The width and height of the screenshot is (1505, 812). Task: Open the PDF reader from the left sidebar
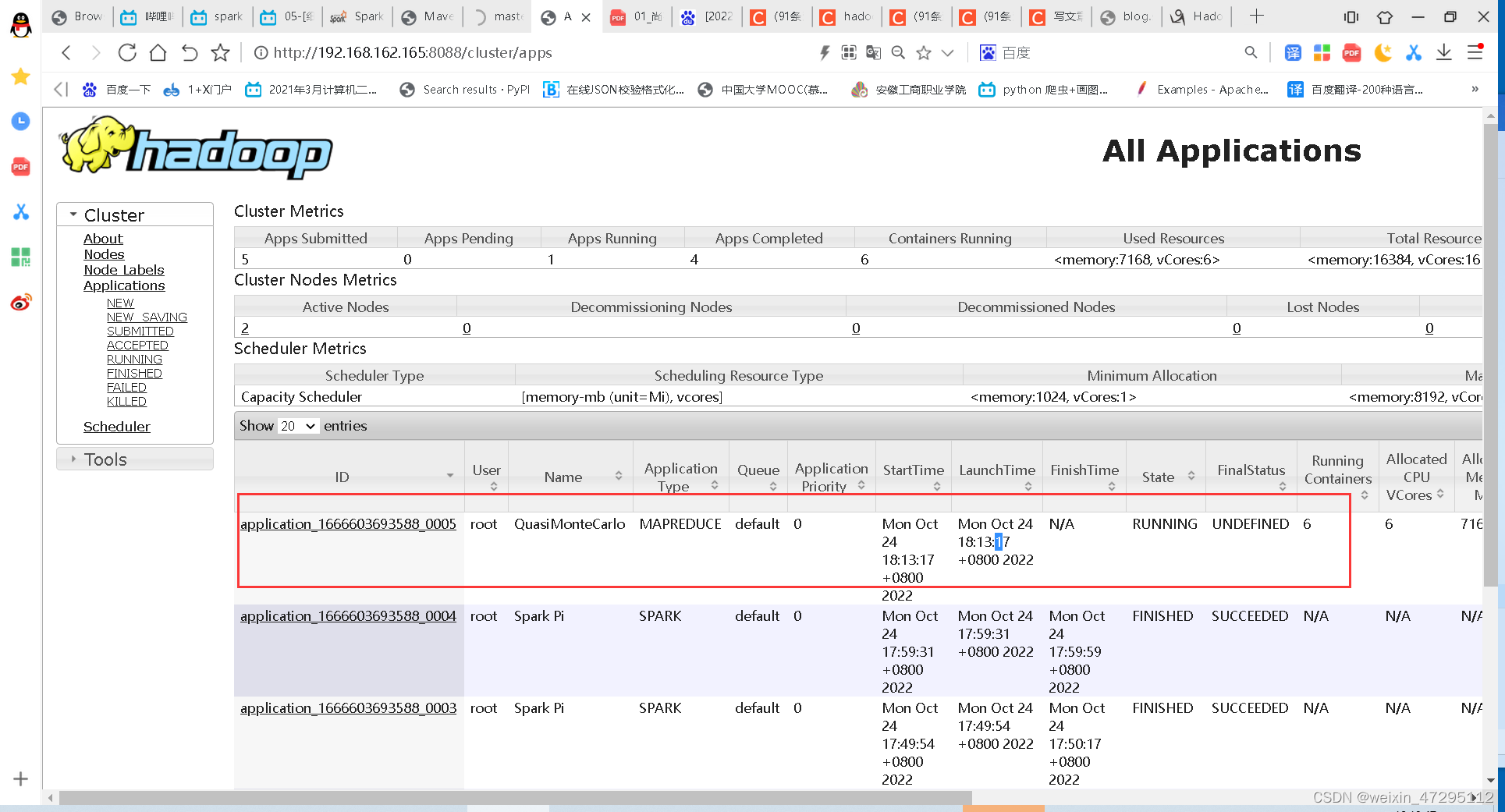[x=20, y=166]
